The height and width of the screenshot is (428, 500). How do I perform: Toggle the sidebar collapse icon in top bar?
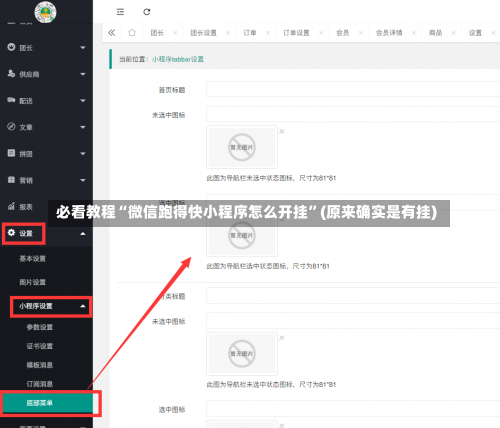tap(120, 12)
